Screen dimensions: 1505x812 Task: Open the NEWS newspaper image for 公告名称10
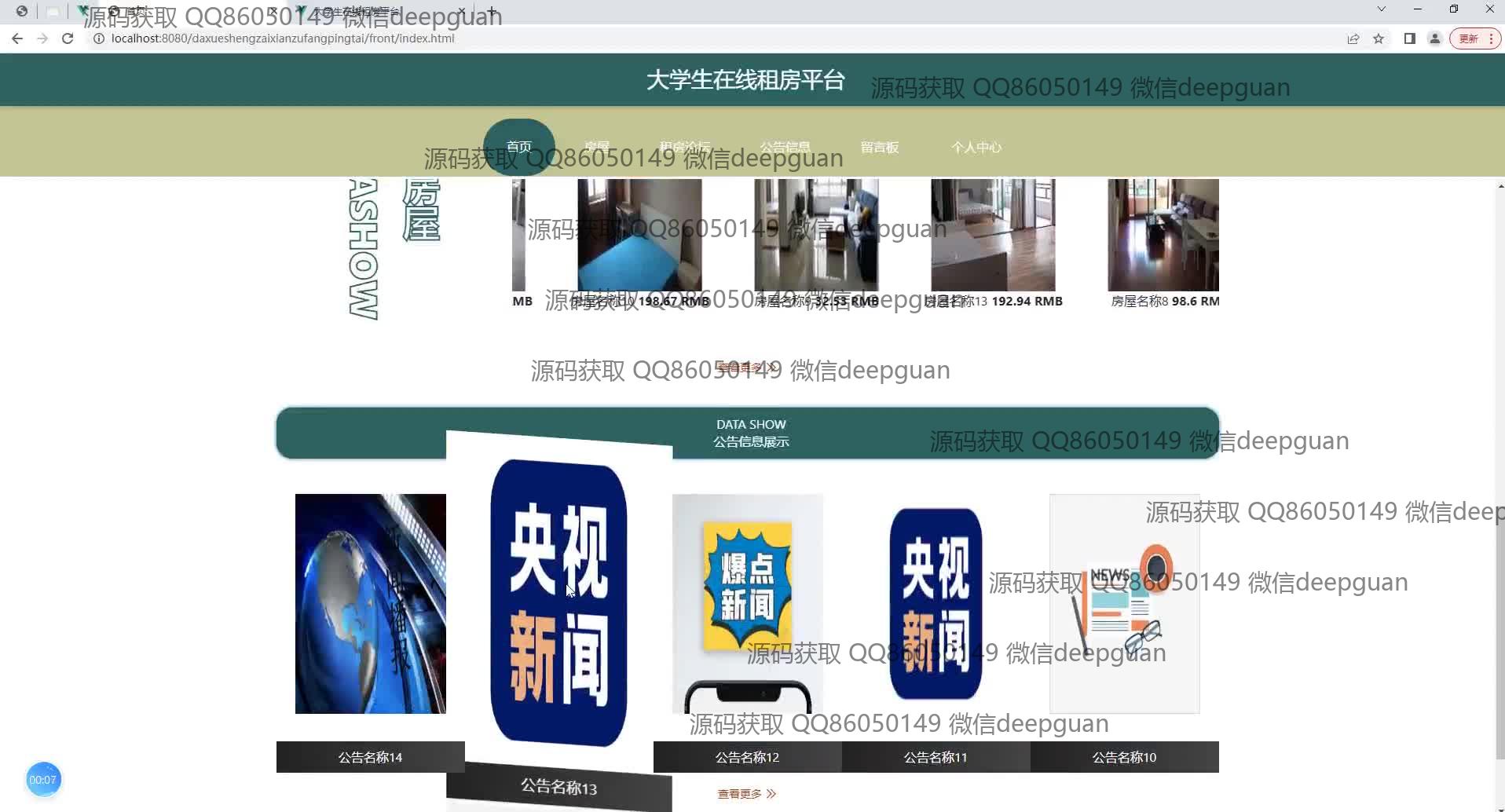(1124, 603)
